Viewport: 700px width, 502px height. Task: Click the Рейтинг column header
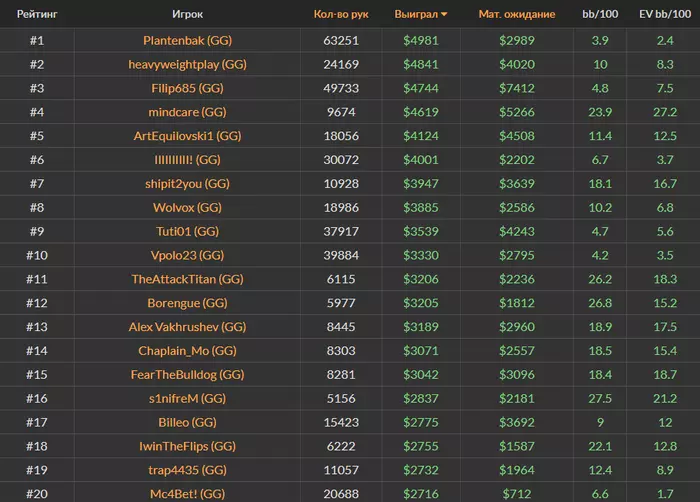[x=37, y=15]
